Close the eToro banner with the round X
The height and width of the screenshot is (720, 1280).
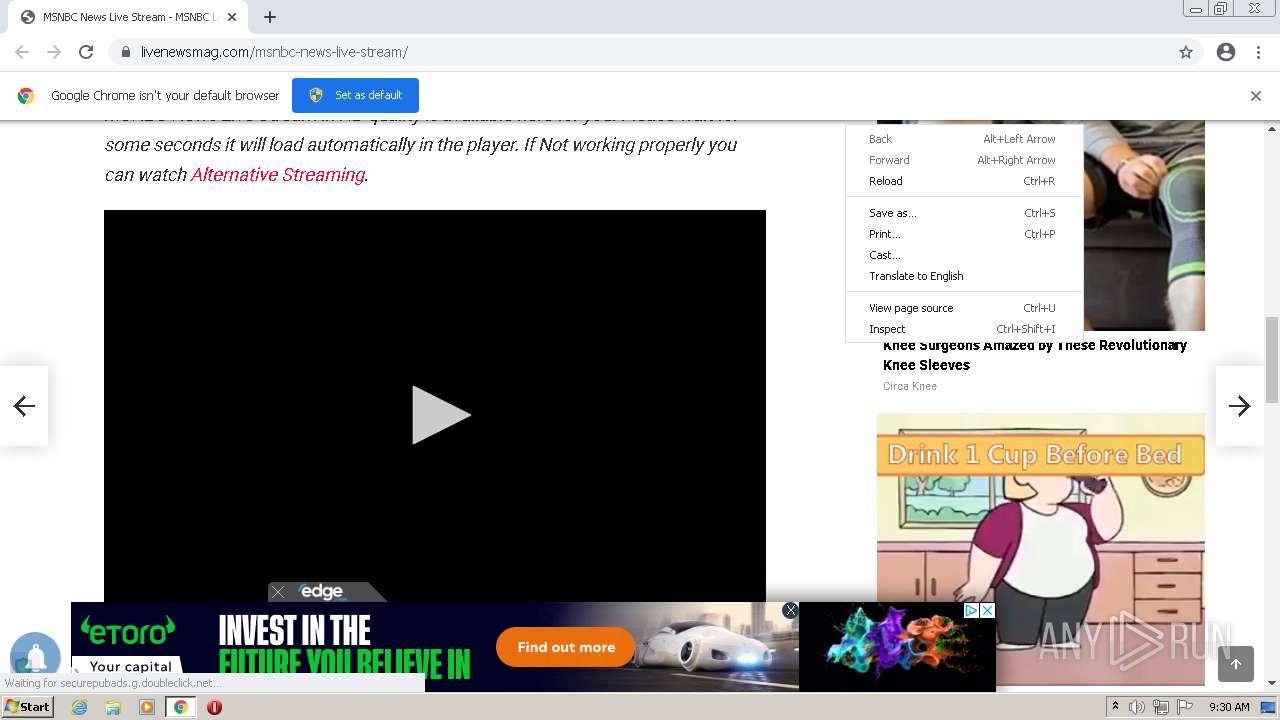pos(790,610)
